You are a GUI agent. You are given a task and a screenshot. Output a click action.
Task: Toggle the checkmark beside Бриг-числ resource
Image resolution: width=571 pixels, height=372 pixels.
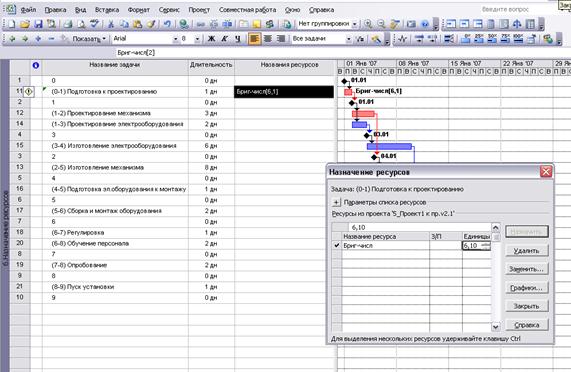337,246
